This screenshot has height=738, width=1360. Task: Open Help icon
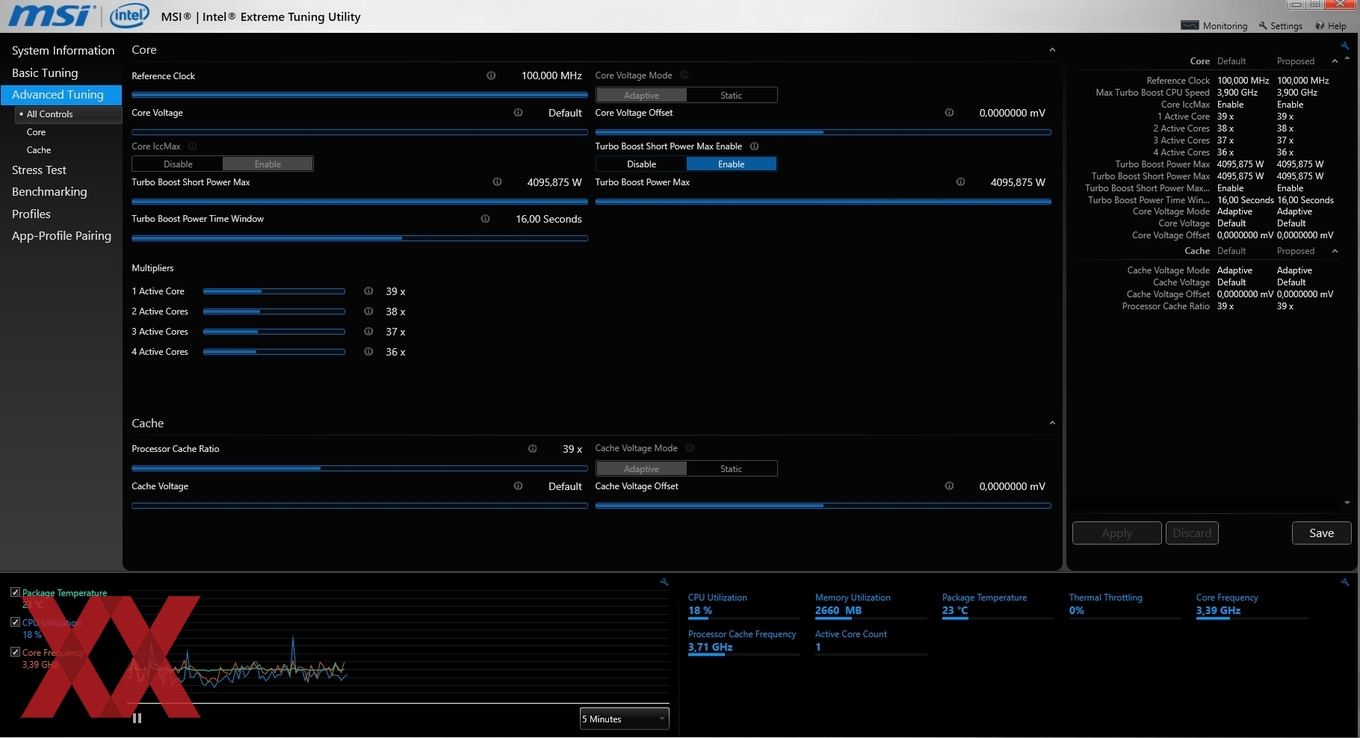1320,25
